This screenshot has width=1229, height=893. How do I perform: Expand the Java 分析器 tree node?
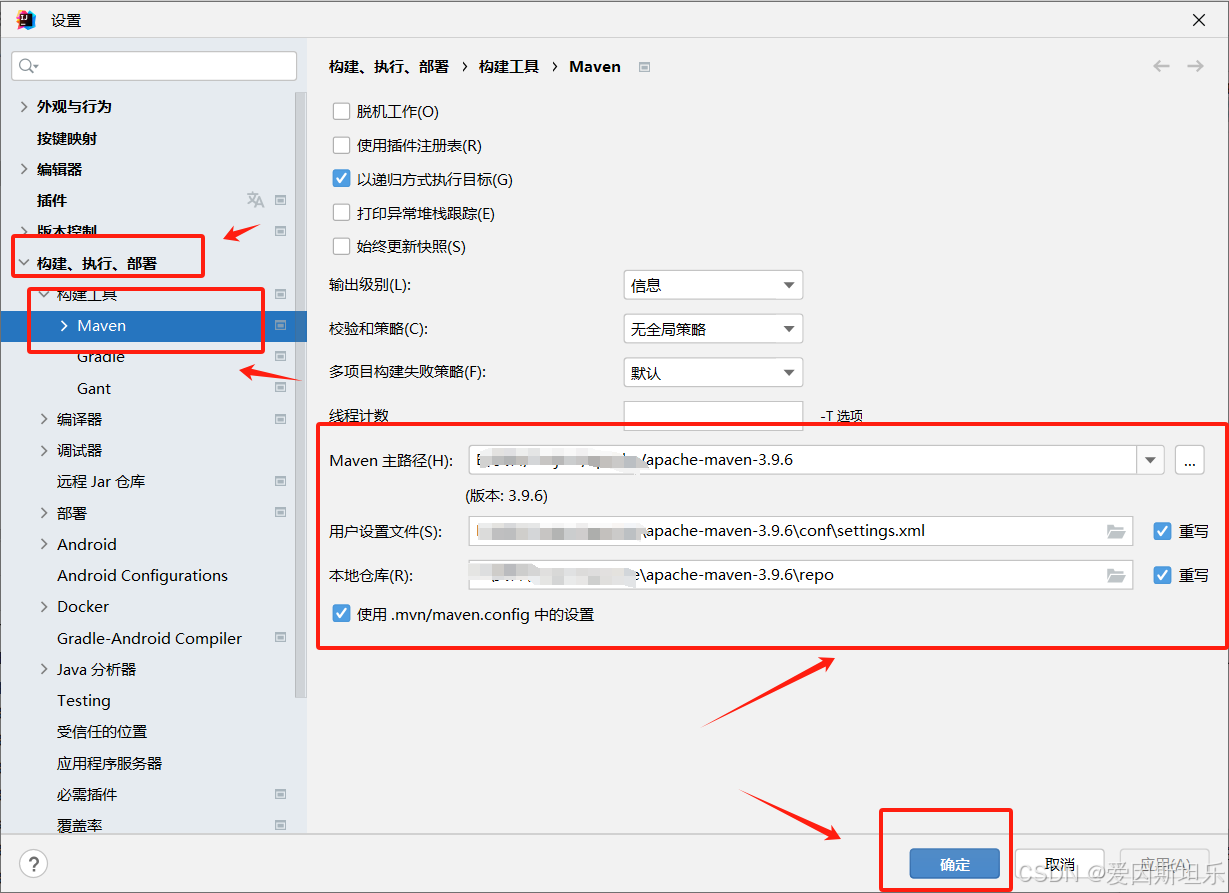pyautogui.click(x=44, y=669)
